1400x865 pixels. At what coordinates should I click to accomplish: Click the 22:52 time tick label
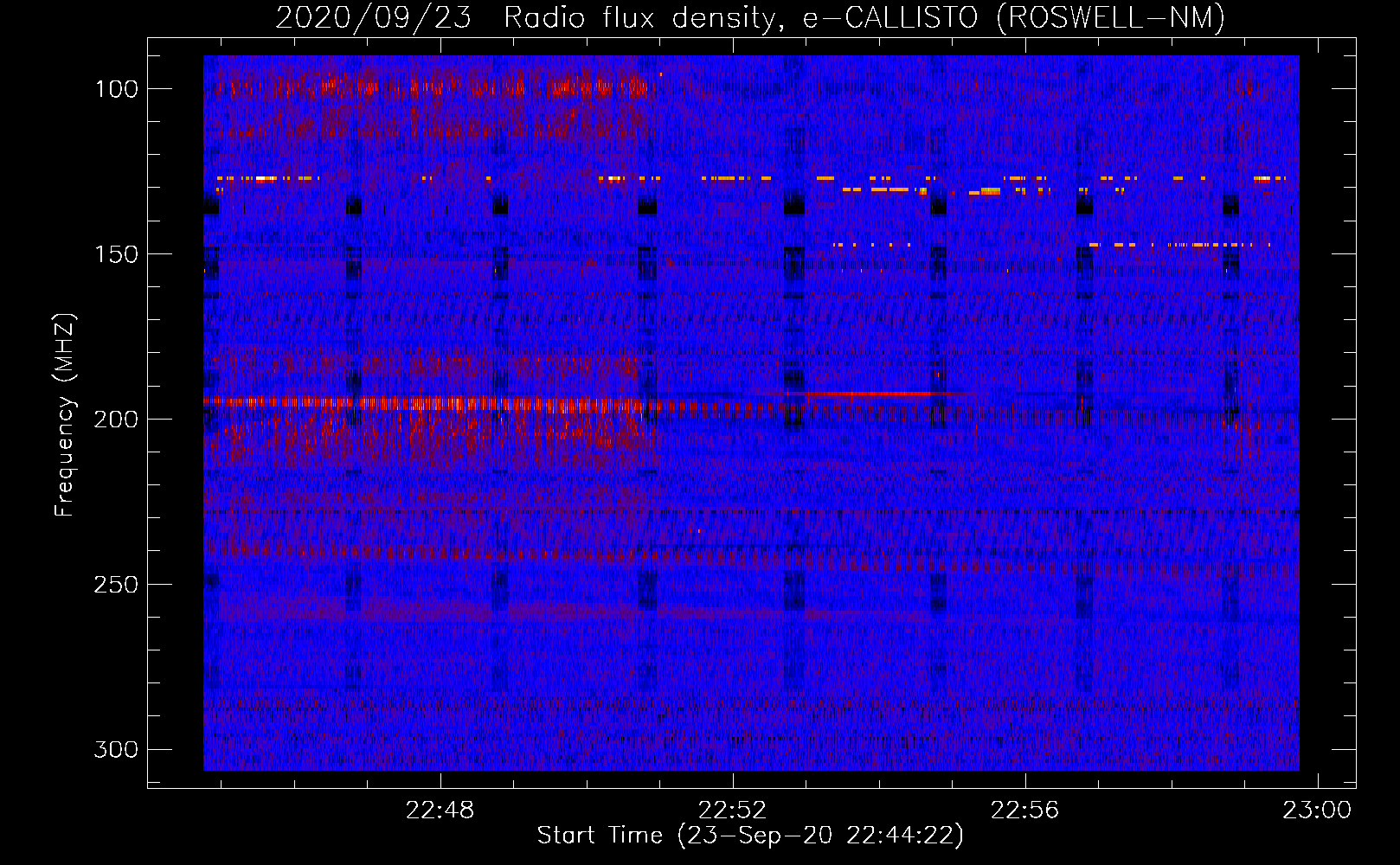tap(733, 811)
